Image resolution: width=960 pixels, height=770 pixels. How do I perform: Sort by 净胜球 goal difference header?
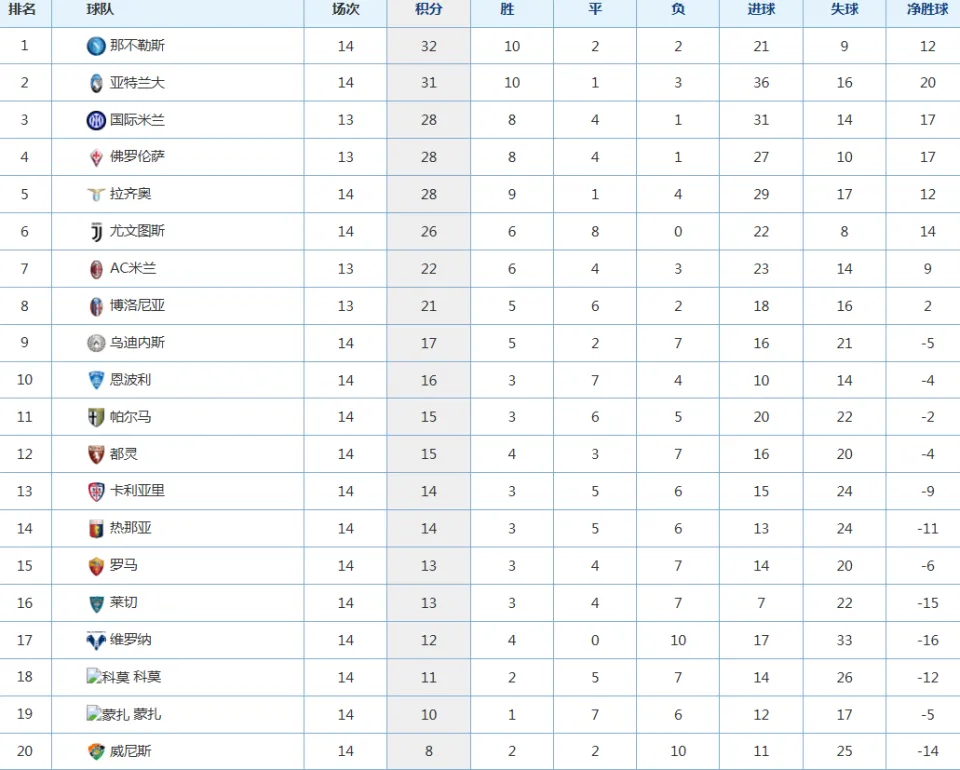click(x=928, y=9)
